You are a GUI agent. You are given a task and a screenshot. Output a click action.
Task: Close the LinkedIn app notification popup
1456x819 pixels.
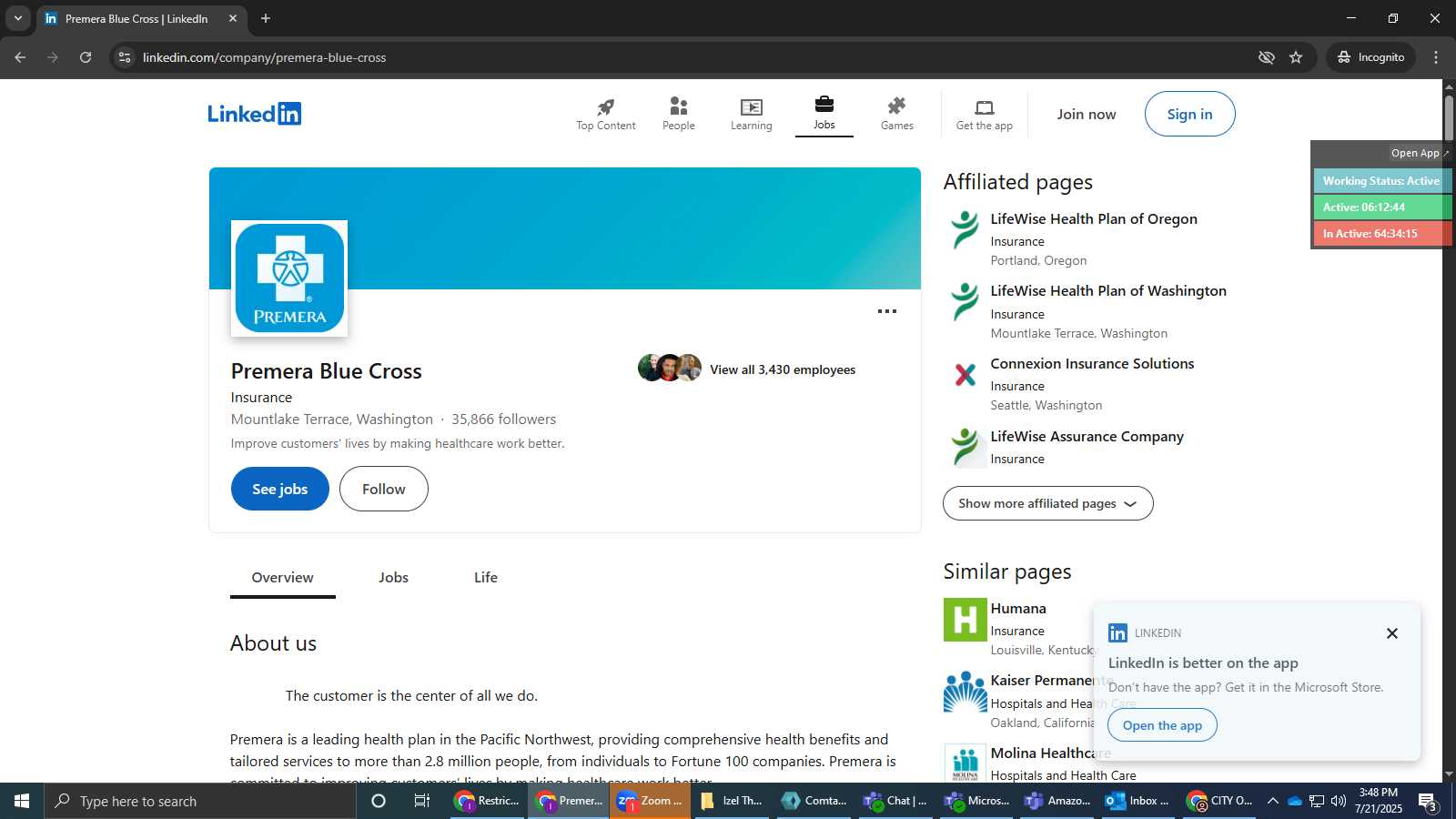pos(1391,633)
